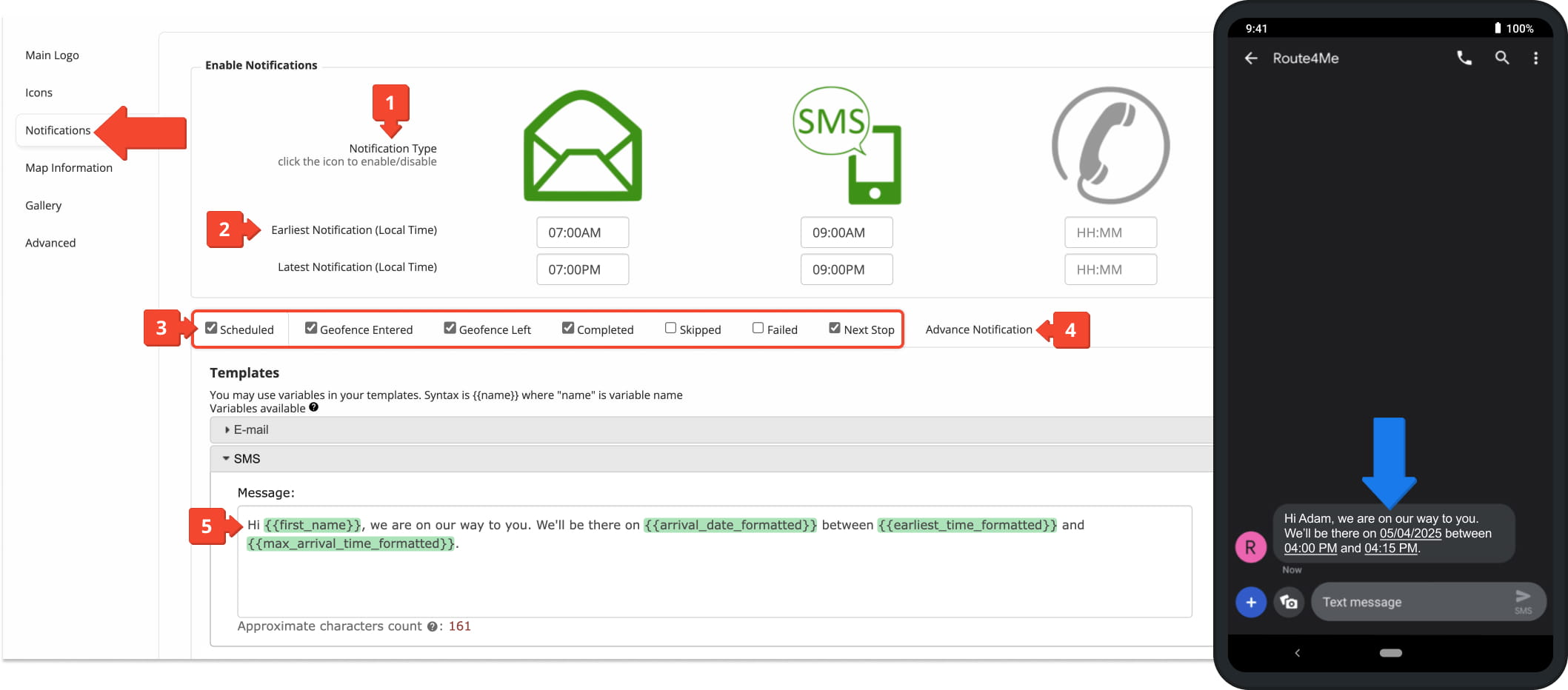This screenshot has width=1568, height=690.
Task: Tap the camera gallery icon in the phone
Action: [x=1289, y=602]
